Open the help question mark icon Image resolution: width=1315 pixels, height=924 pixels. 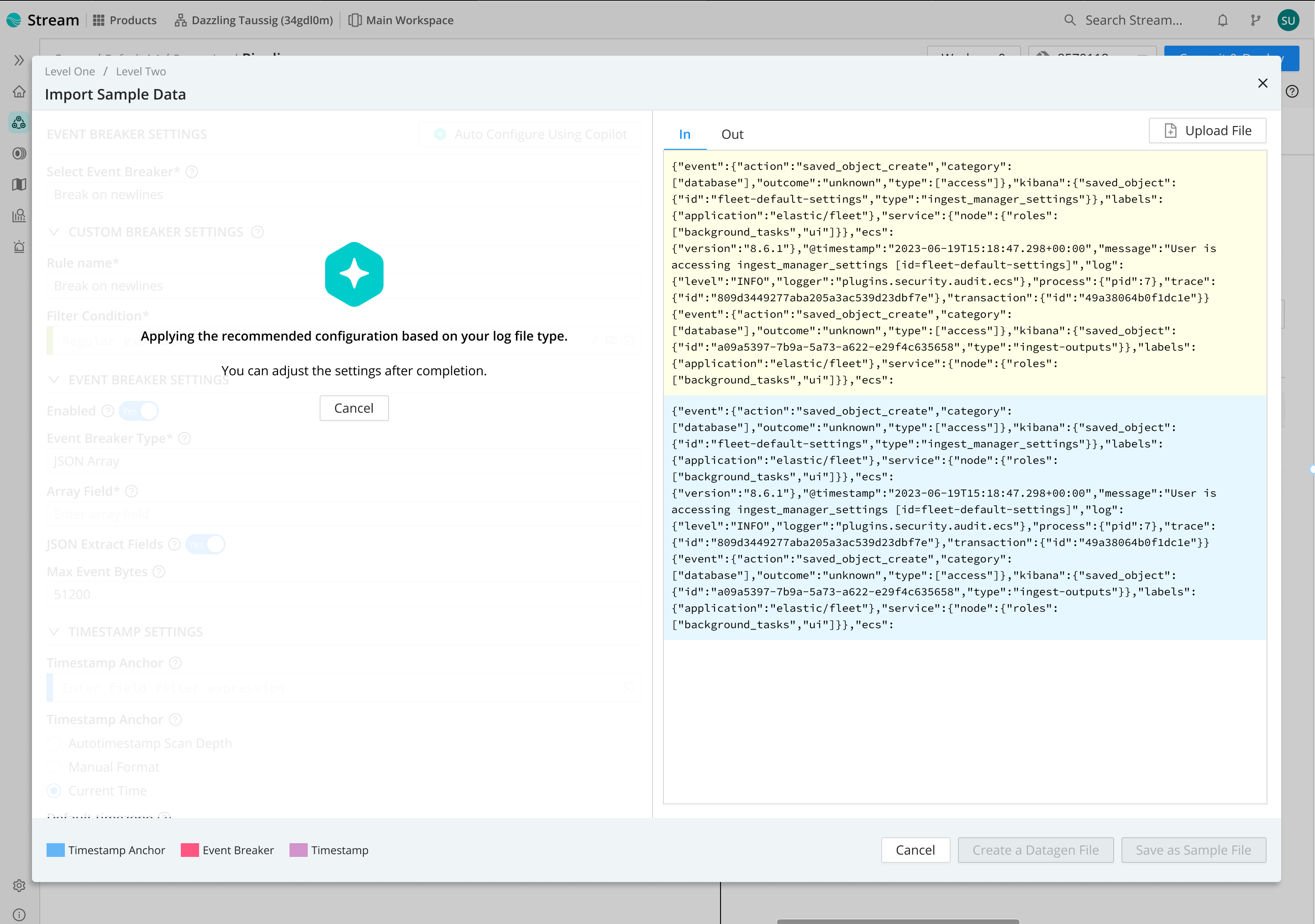pos(1292,92)
